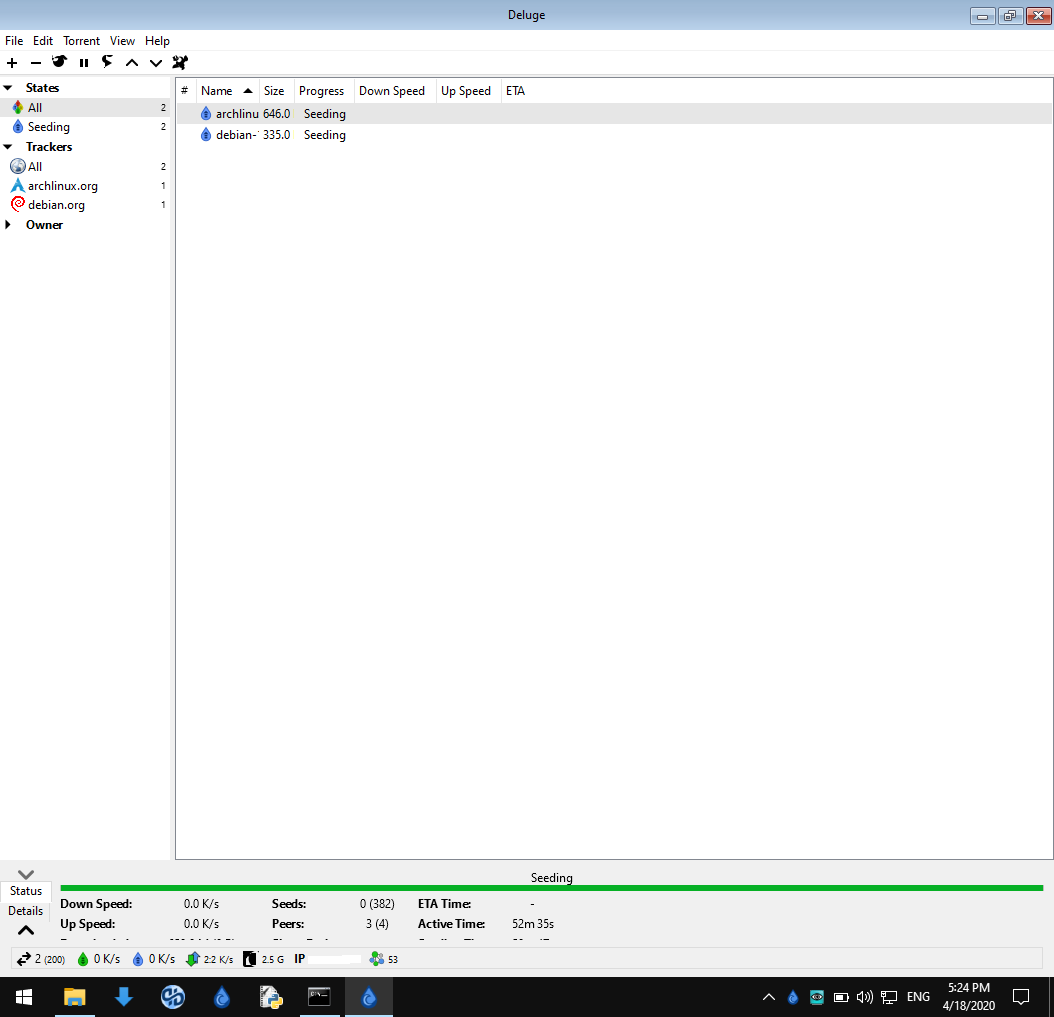Click the Peers value '3 (4)'
This screenshot has height=1017, width=1054.
(x=377, y=924)
